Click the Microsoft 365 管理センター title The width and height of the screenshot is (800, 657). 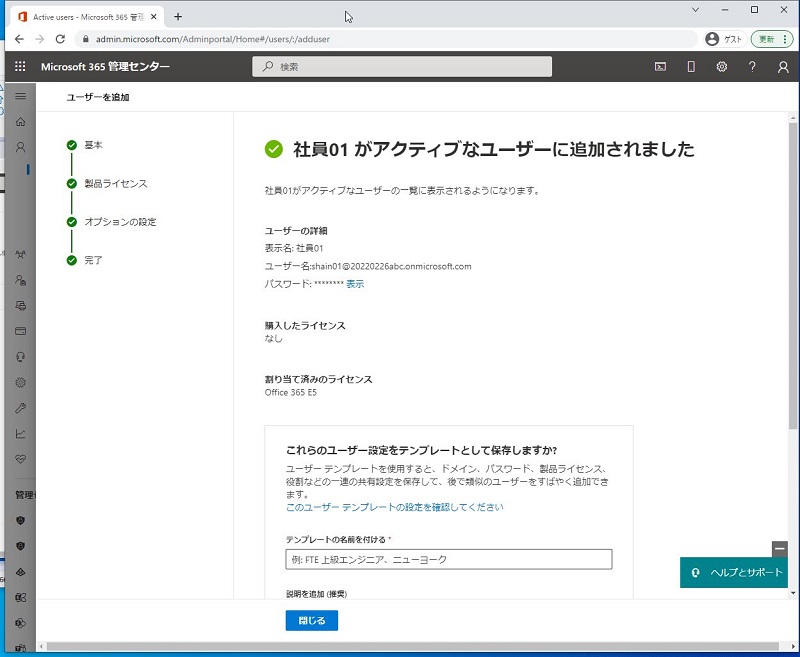[x=105, y=66]
